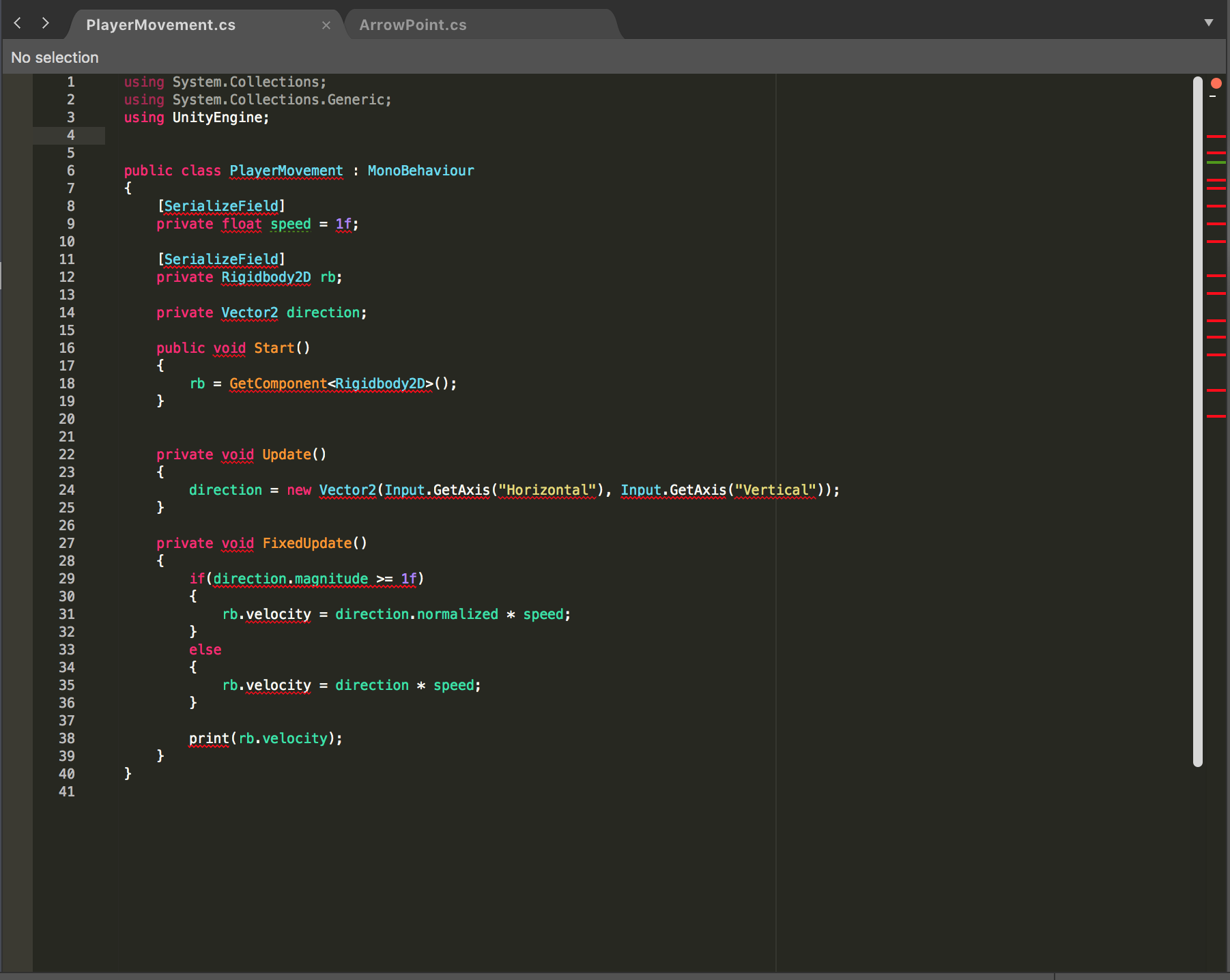Viewport: 1230px width, 980px height.
Task: Click the FixedUpdate method name
Action: click(x=307, y=543)
